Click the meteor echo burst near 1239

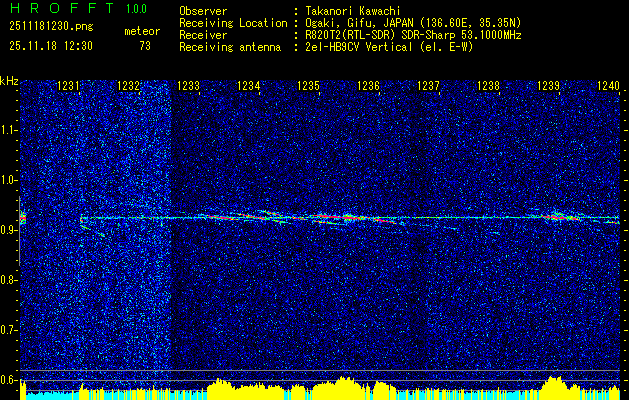pos(560,217)
